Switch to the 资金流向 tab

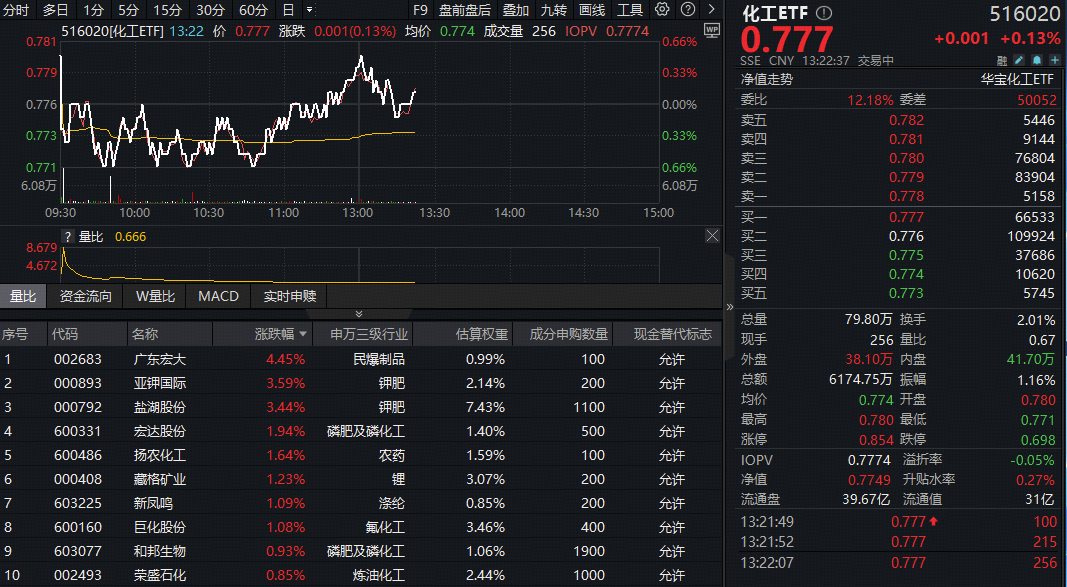pyautogui.click(x=86, y=296)
